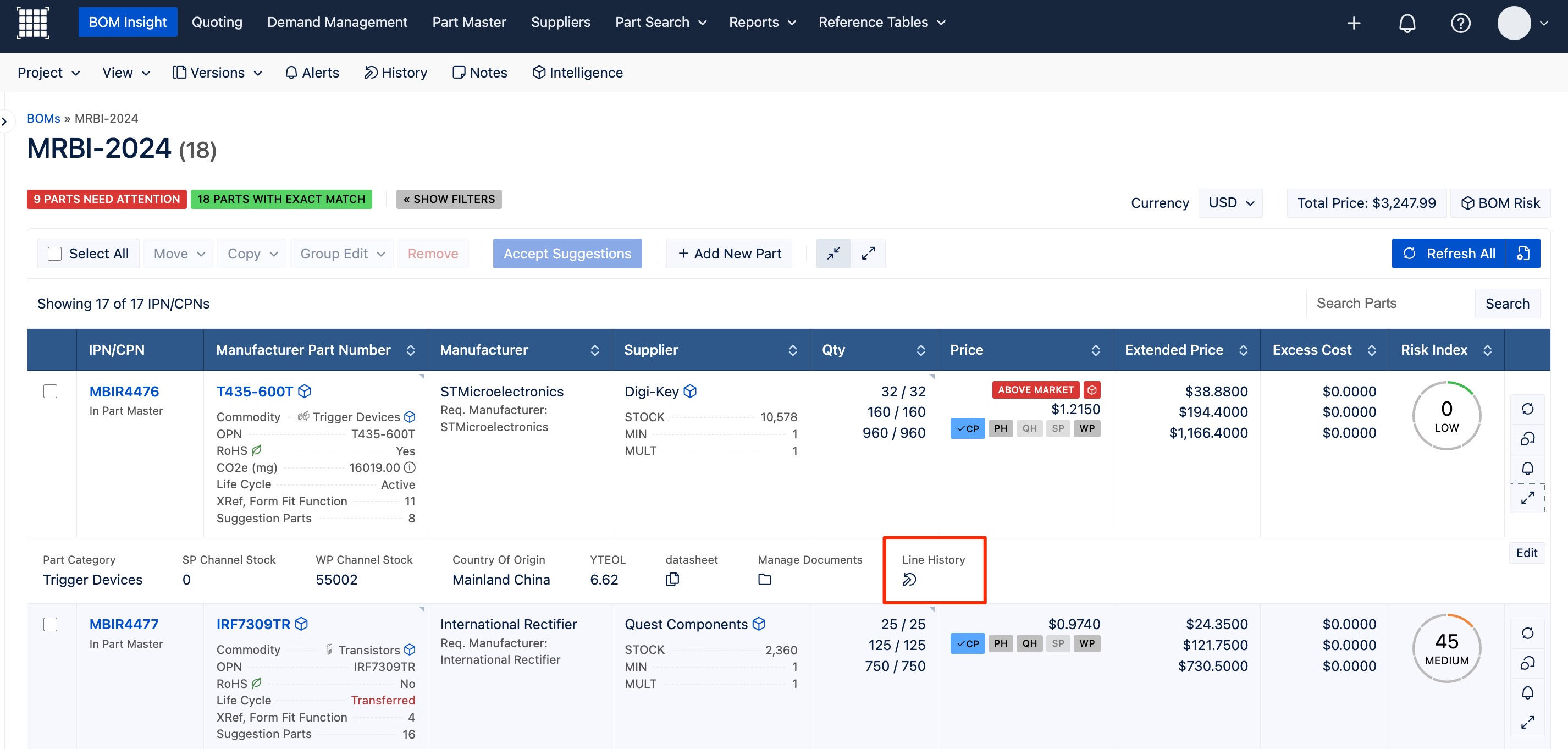Click the cube icon next to T435-600T
The height and width of the screenshot is (749, 1568).
pos(305,392)
